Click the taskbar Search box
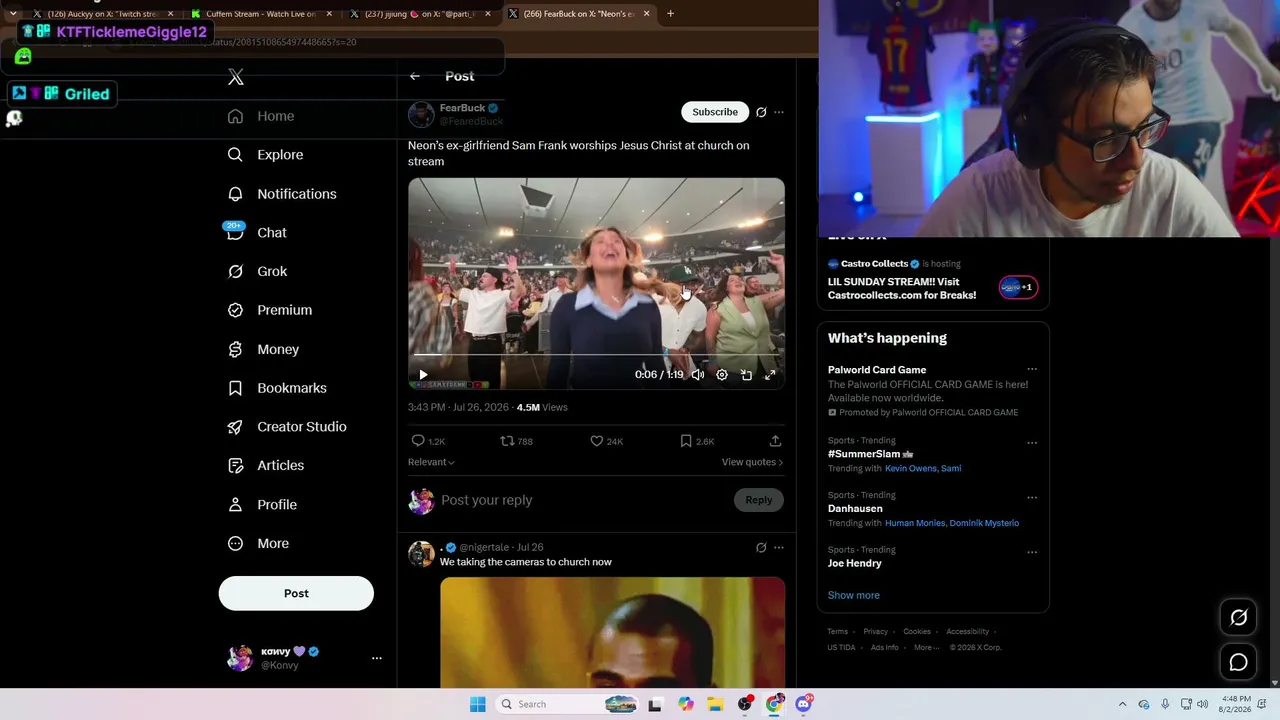Screen dimensions: 1280x720 567,704
